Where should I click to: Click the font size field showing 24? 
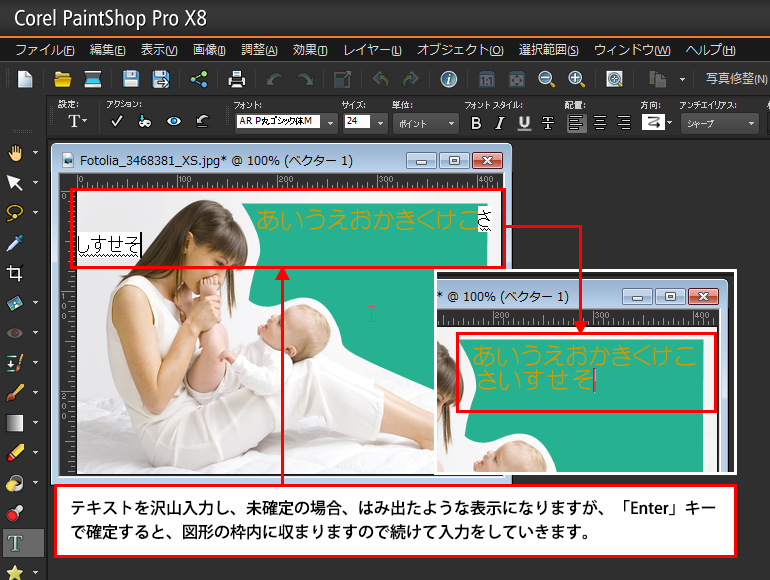click(x=358, y=121)
